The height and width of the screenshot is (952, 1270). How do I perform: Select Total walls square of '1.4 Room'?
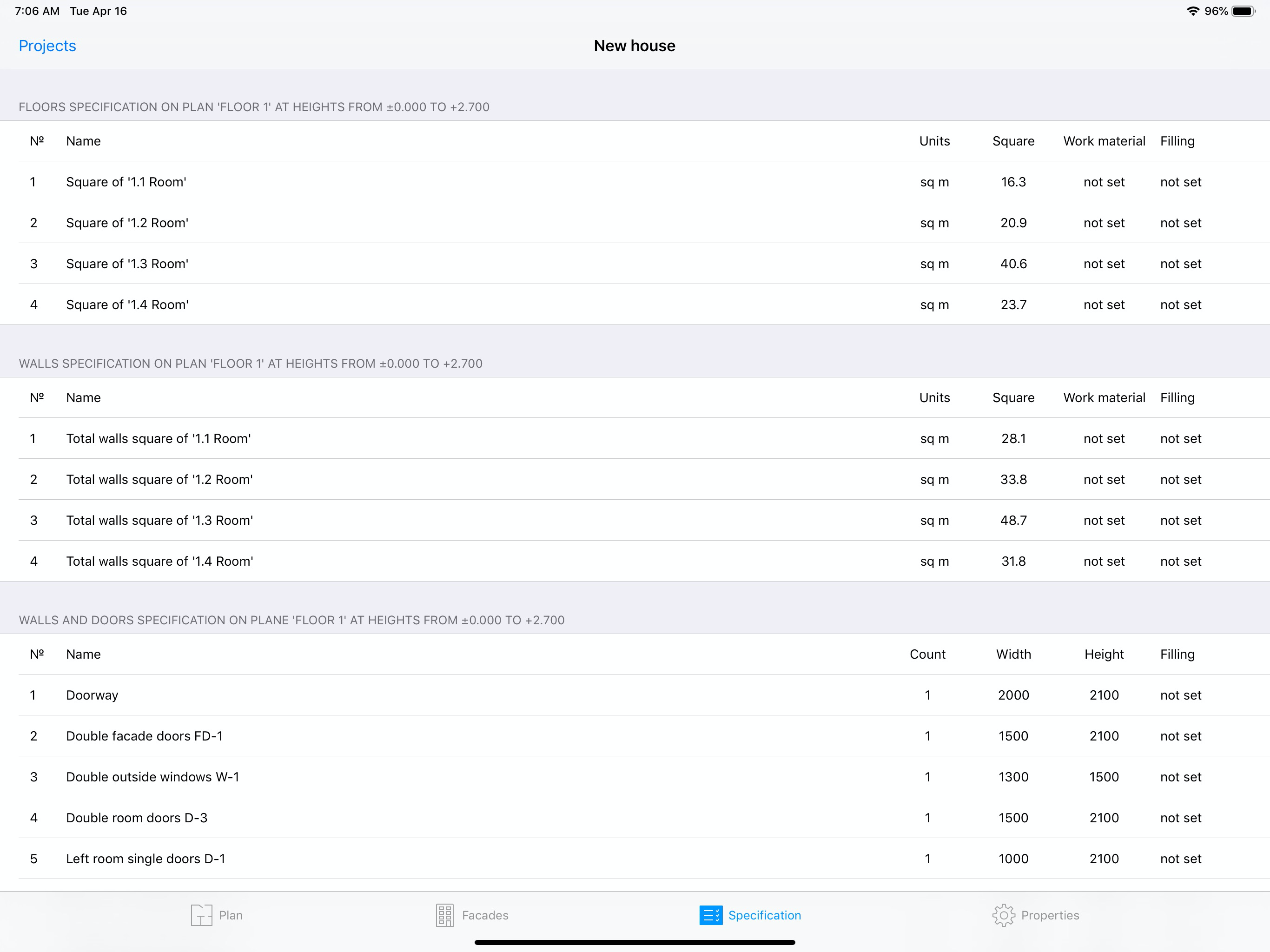635,561
